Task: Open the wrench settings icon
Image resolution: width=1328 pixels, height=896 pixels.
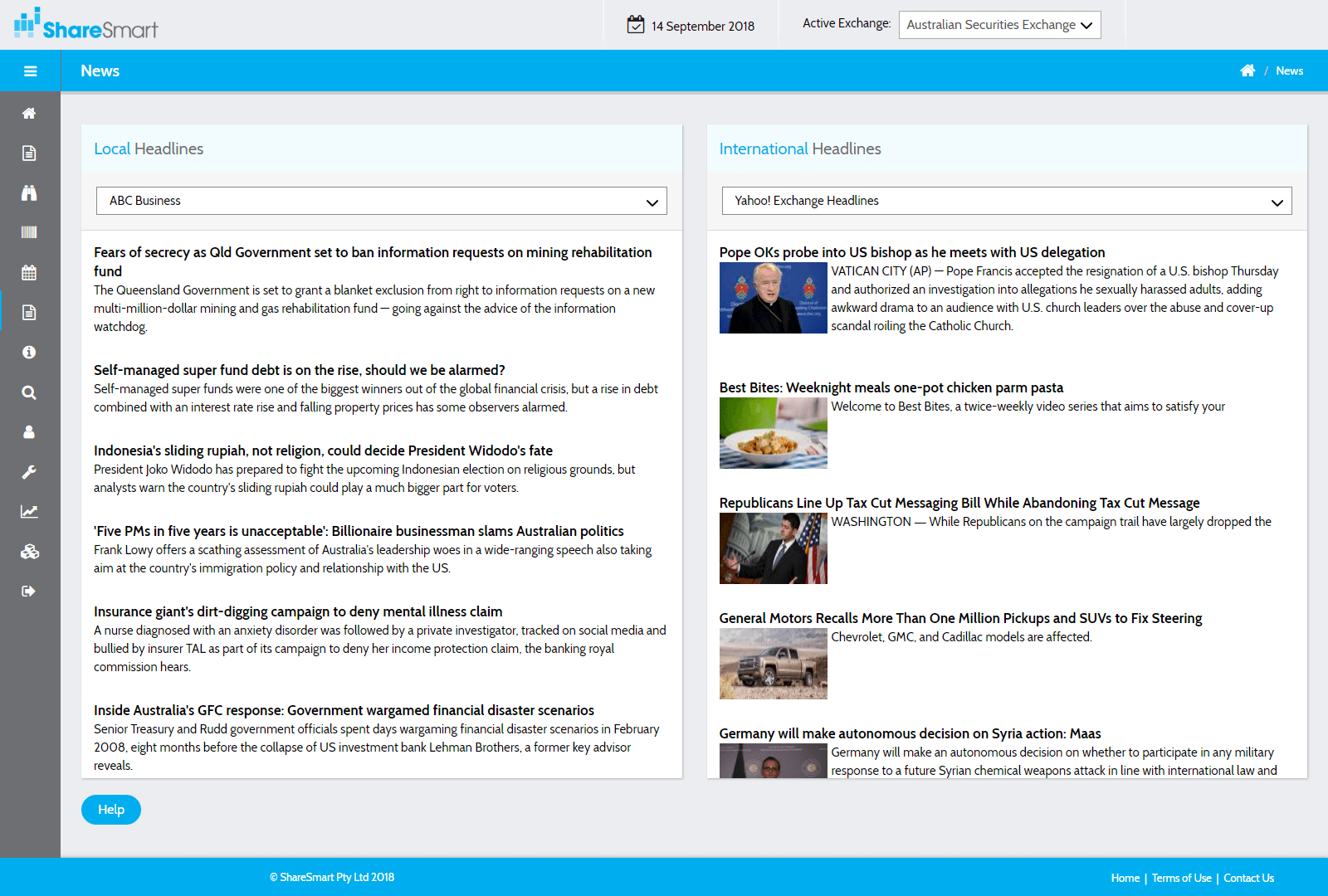Action: (x=29, y=472)
